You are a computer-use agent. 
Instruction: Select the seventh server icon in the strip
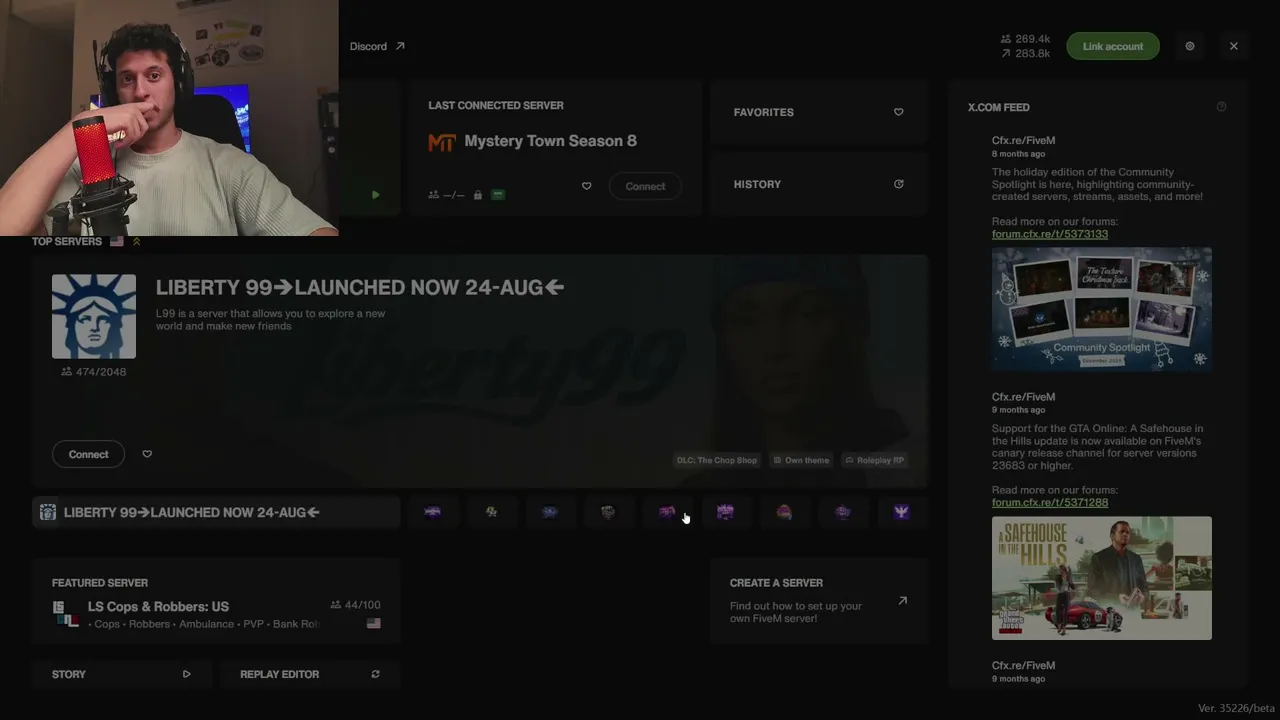tap(784, 512)
